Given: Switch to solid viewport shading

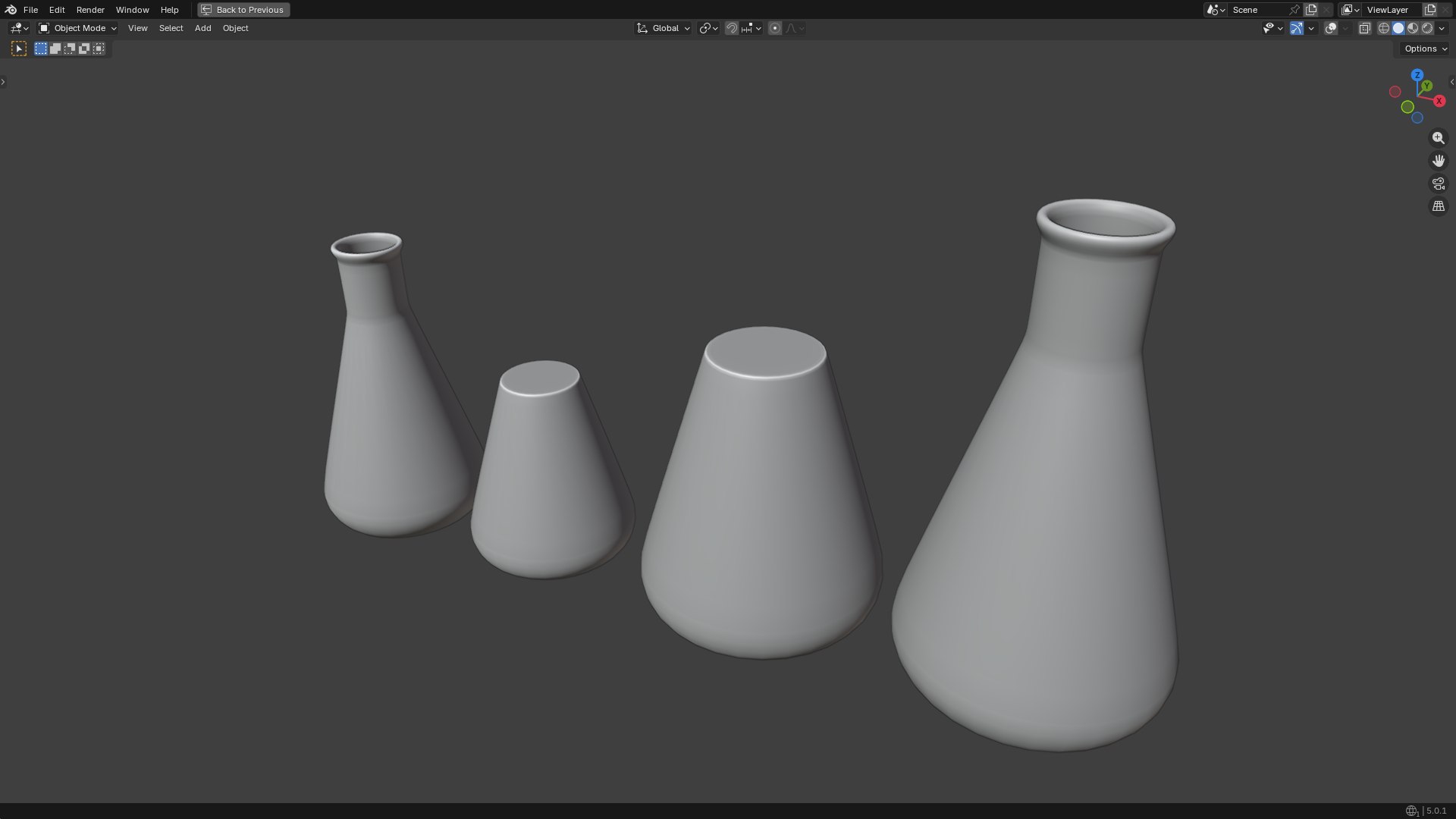Looking at the screenshot, I should pos(1398,28).
